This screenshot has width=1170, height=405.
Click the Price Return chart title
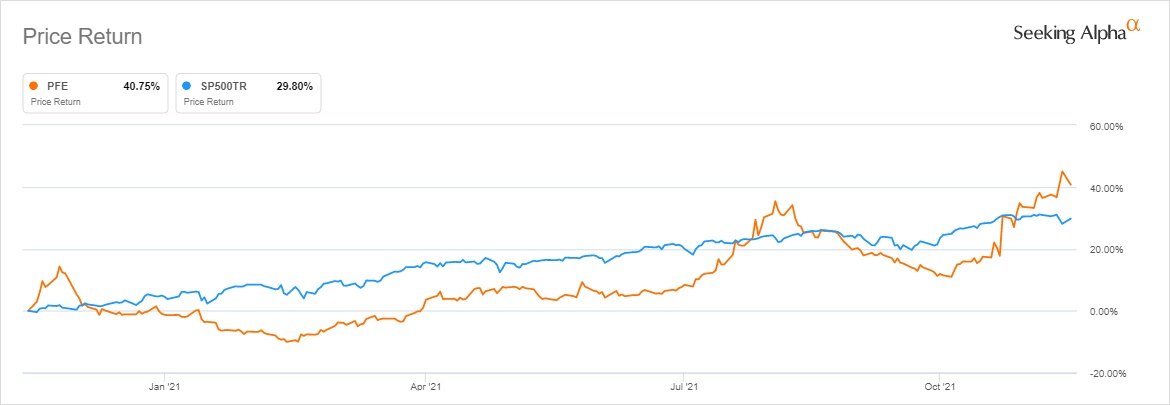tap(82, 37)
